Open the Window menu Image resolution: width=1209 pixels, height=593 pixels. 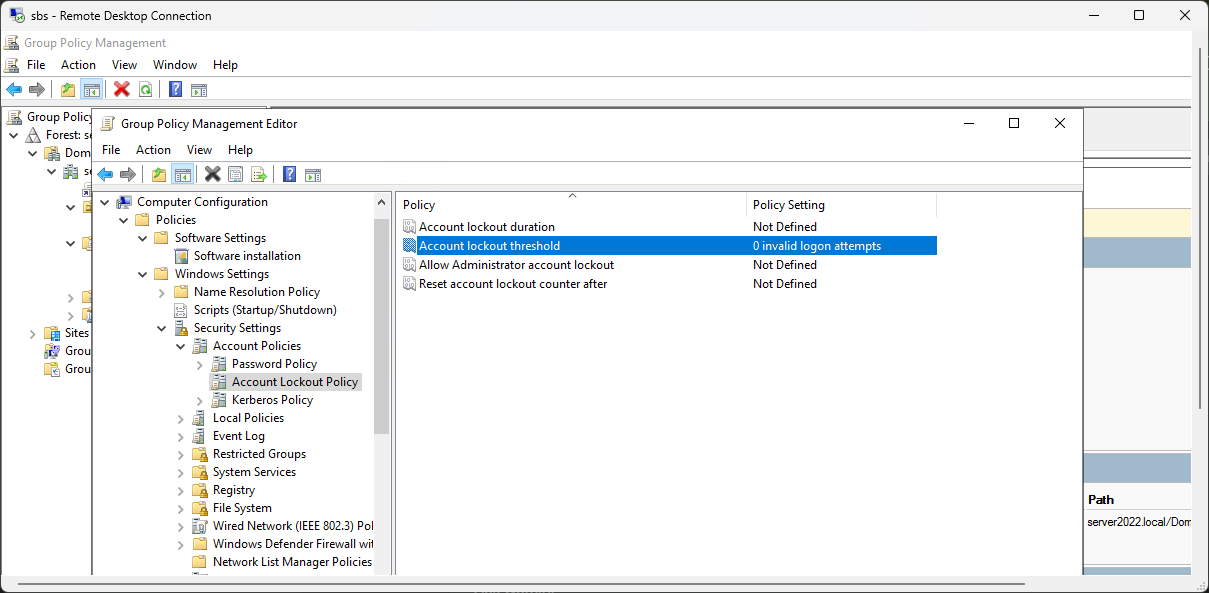click(175, 65)
